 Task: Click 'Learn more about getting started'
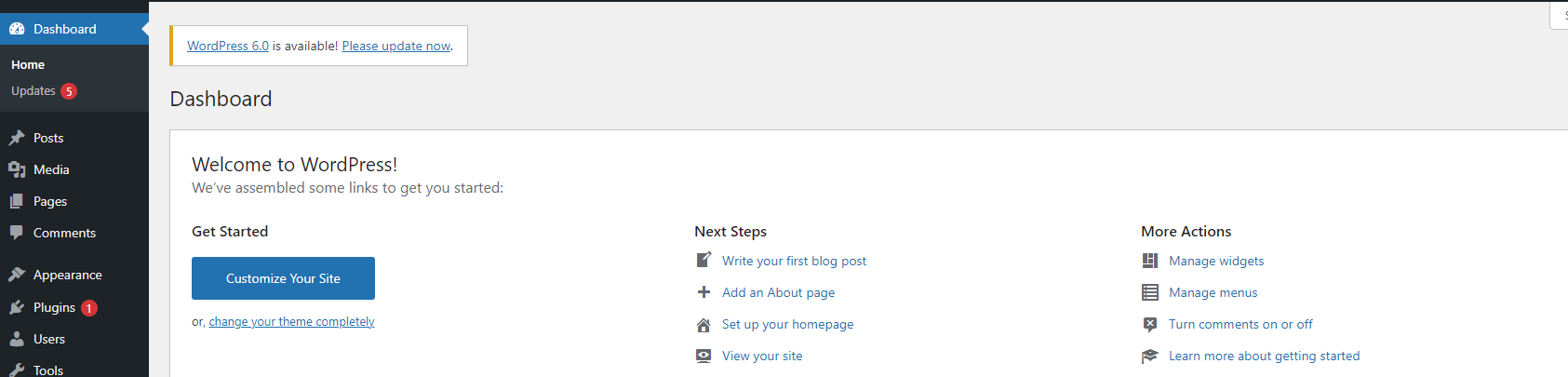[x=1264, y=357]
